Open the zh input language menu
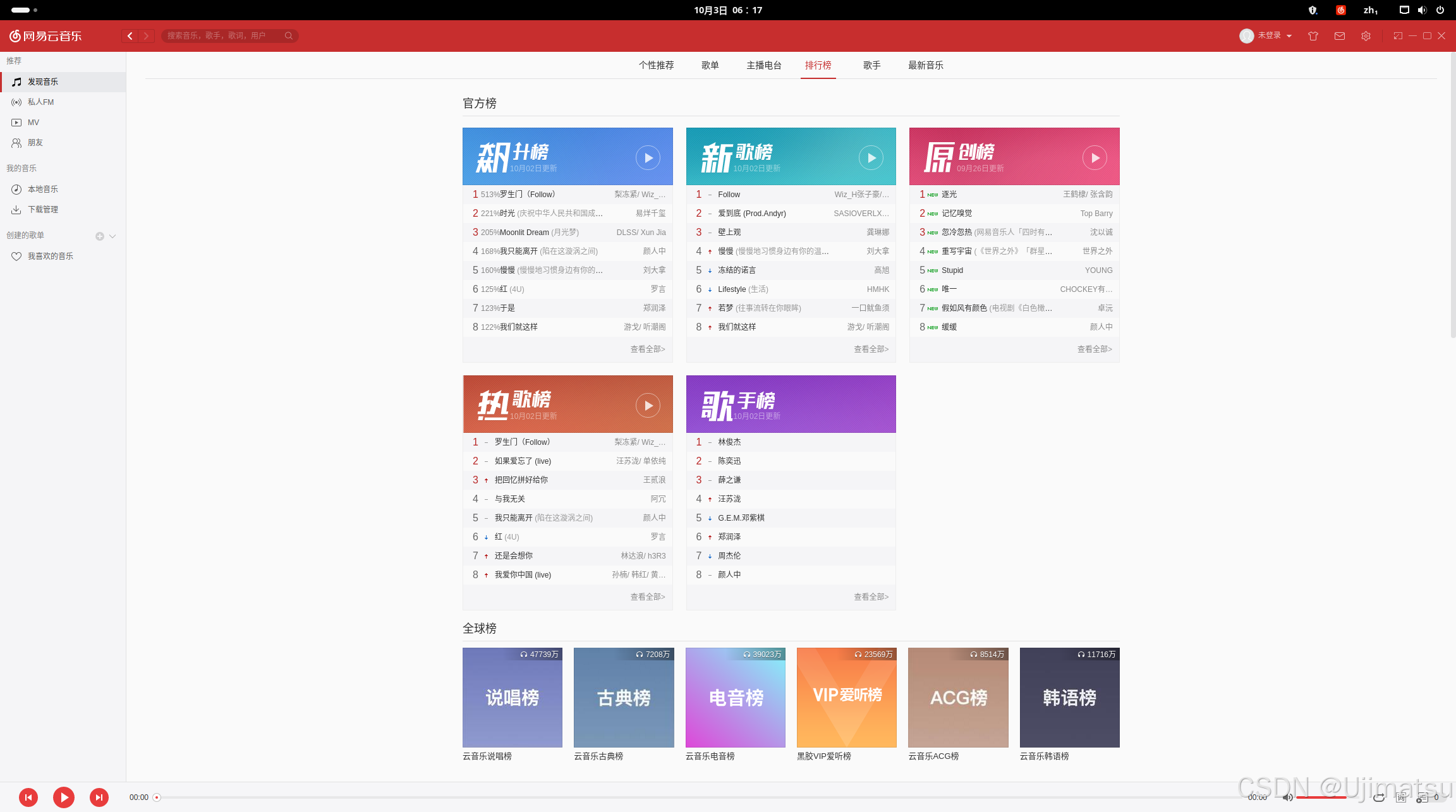The height and width of the screenshot is (812, 1456). pyautogui.click(x=1370, y=10)
